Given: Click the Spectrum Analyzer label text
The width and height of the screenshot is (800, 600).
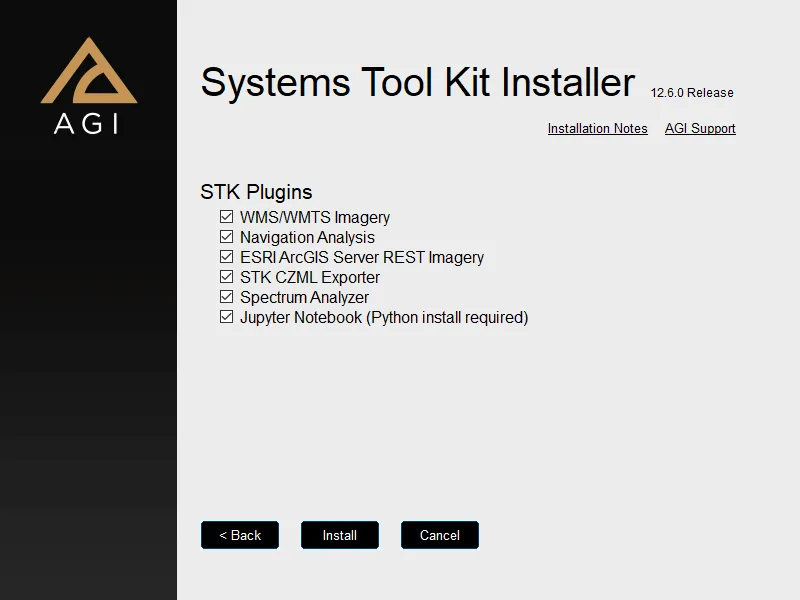Looking at the screenshot, I should tap(304, 297).
